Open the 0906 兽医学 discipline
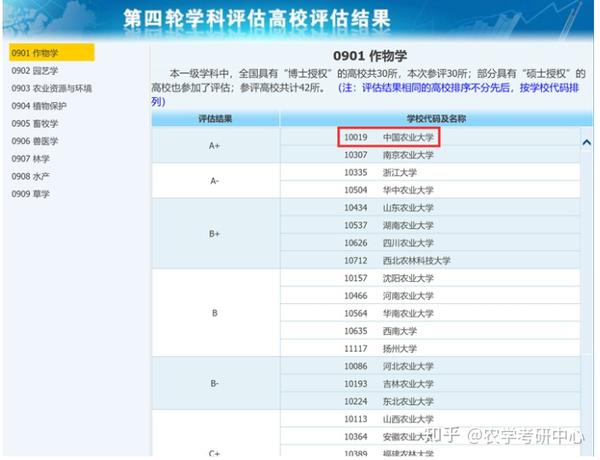Viewport: 600px width, 460px height. pos(35,141)
